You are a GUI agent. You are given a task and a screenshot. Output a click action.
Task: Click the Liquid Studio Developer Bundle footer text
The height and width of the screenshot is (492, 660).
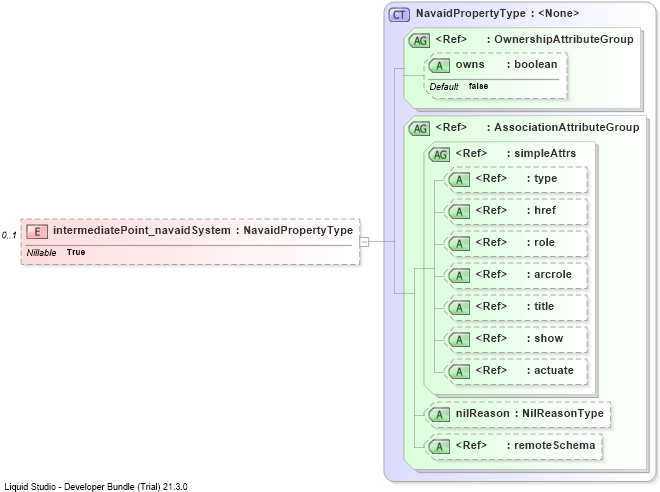point(96,487)
